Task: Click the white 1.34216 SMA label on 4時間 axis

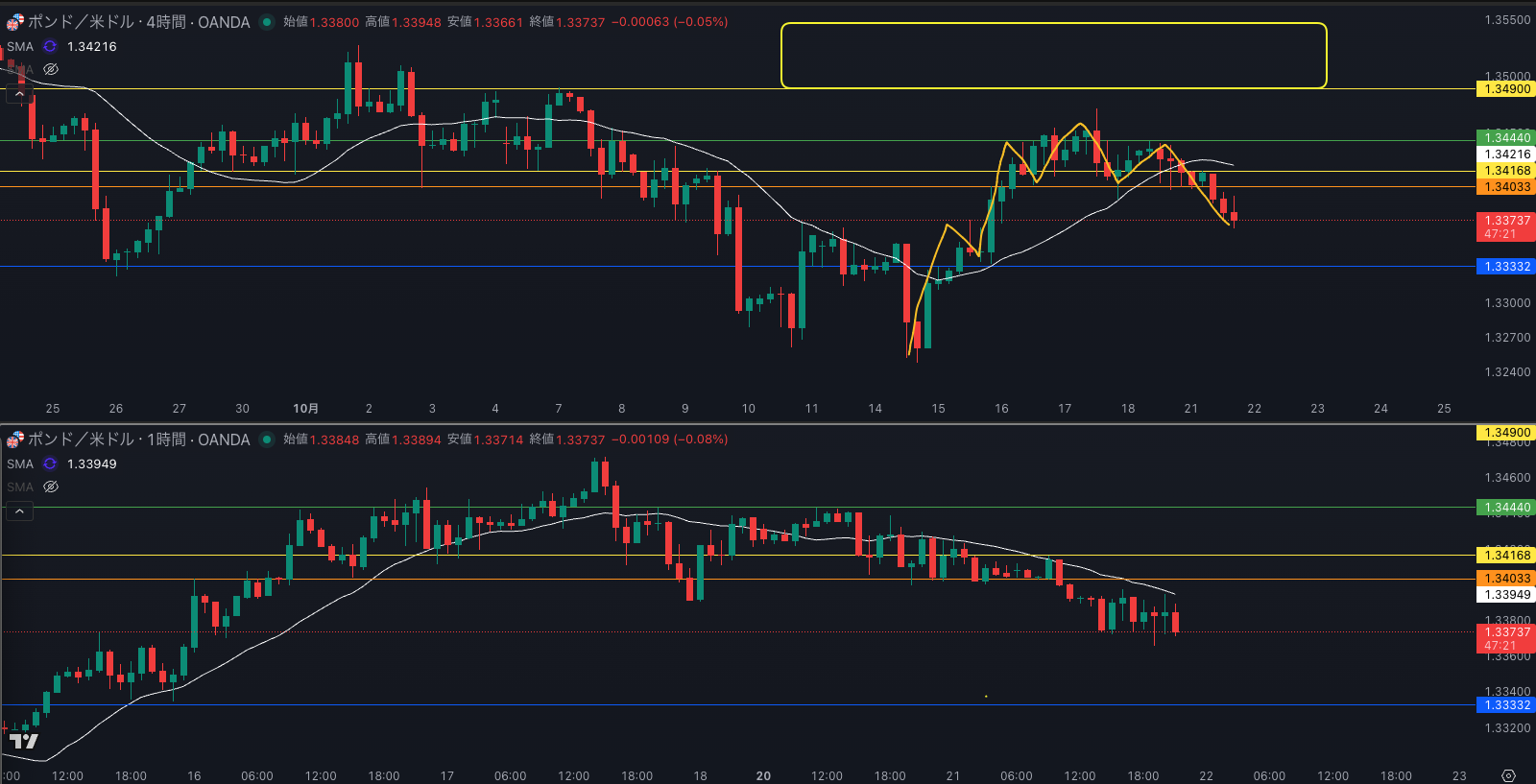Action: [1506, 154]
